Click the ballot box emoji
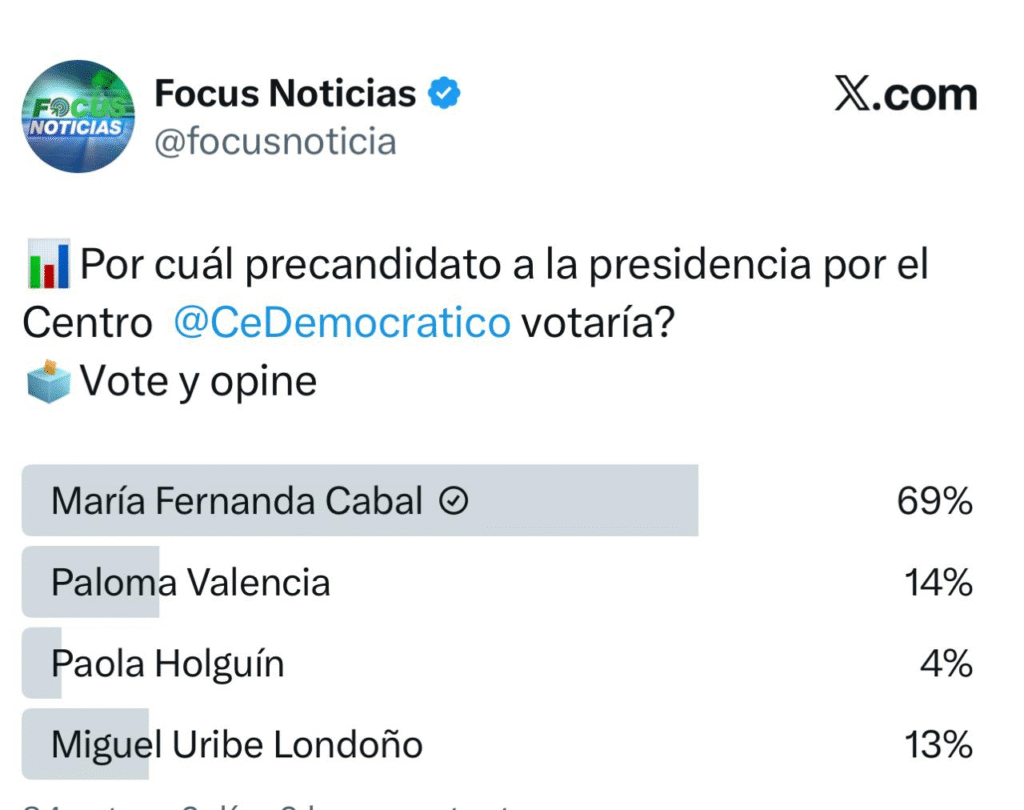1024x810 pixels. pos(46,381)
